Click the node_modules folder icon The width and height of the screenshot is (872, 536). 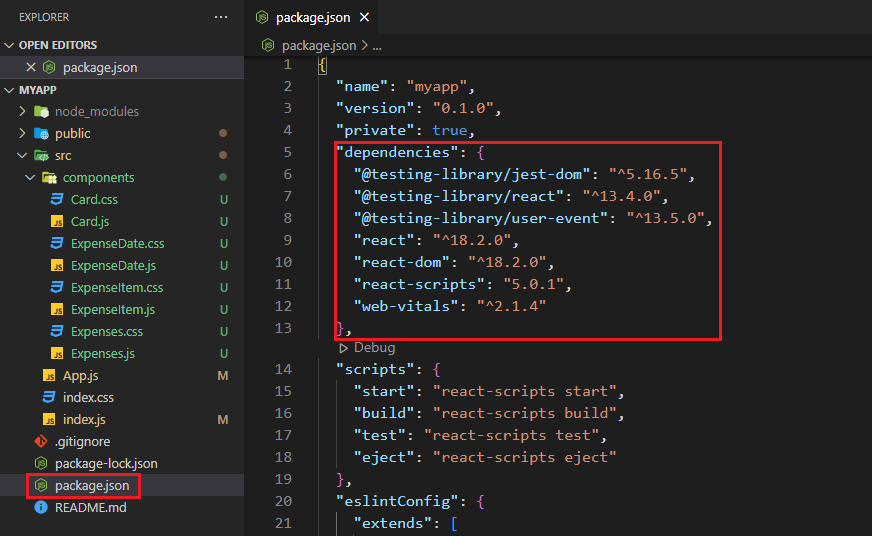click(42, 111)
